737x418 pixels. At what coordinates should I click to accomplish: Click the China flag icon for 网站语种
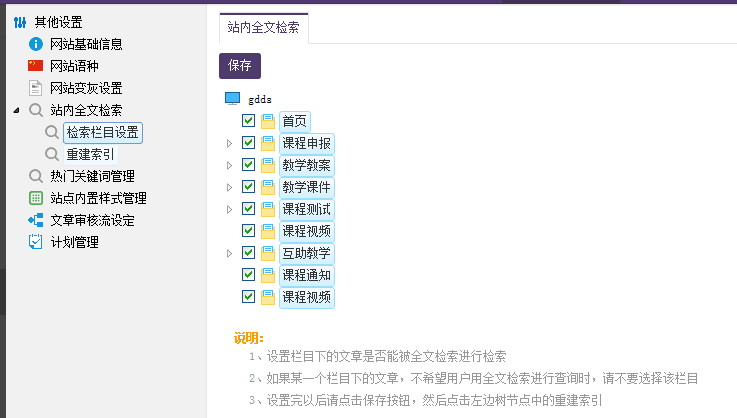coord(36,66)
